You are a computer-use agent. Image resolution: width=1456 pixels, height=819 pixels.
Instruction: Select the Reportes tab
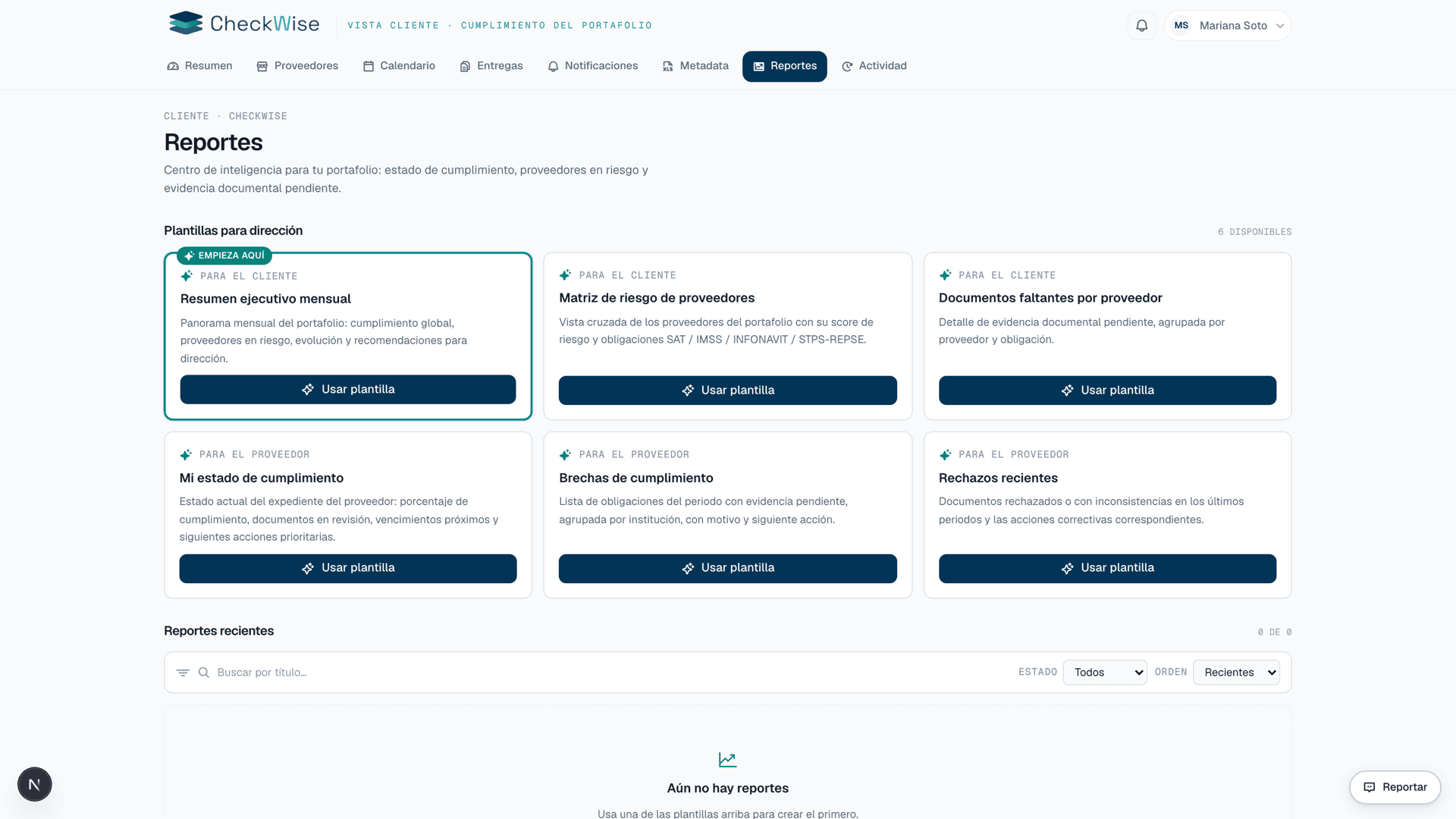[784, 66]
